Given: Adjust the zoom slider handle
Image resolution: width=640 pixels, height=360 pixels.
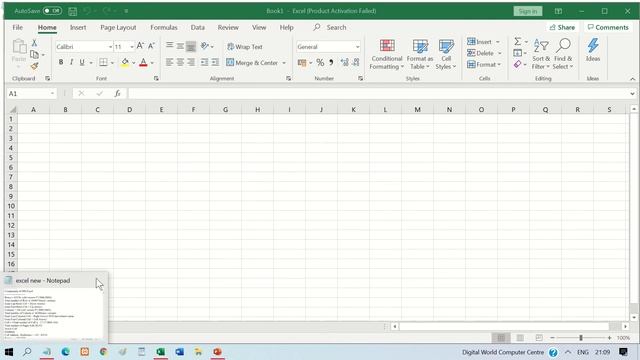Looking at the screenshot, I should point(581,338).
